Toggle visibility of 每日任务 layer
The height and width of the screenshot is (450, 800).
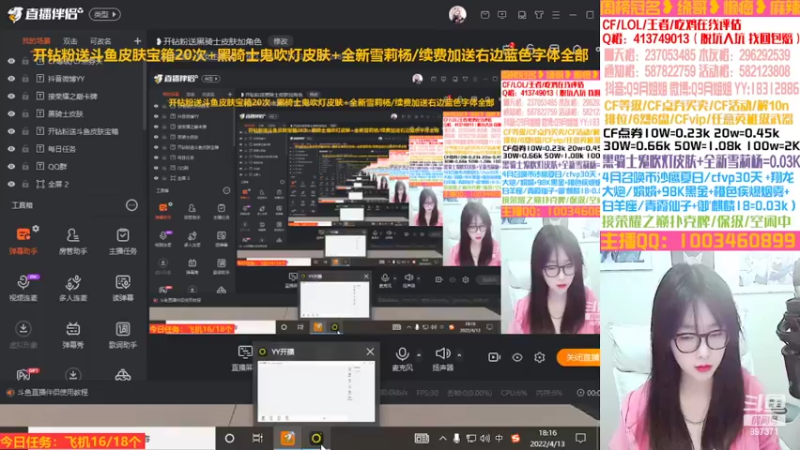click(11, 149)
